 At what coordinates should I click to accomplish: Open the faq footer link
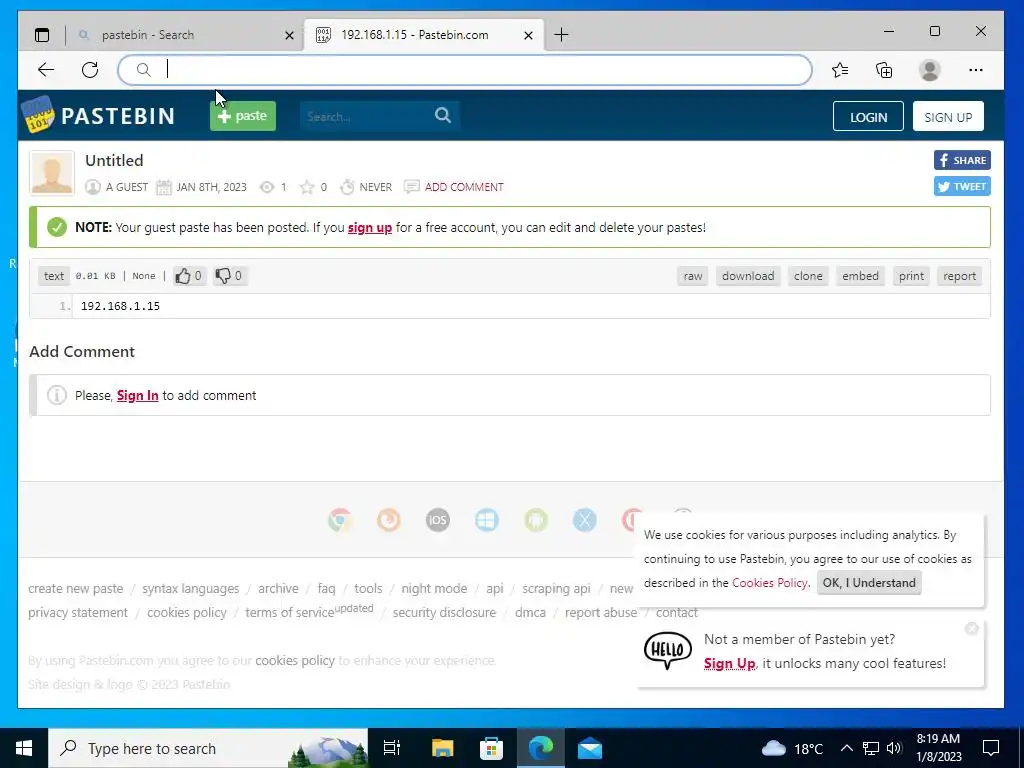(x=327, y=588)
